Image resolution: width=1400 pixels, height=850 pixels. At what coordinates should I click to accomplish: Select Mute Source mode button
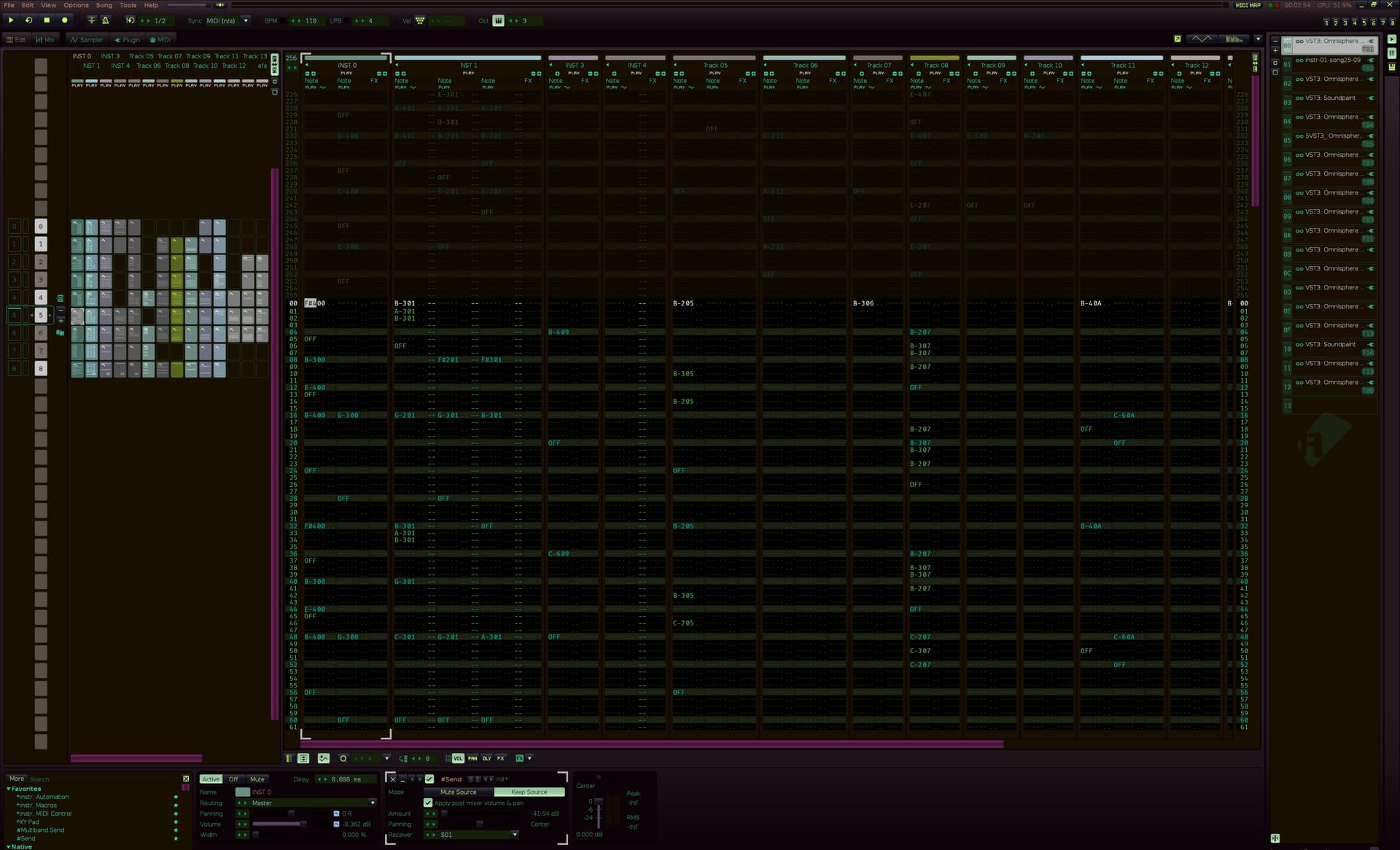458,792
